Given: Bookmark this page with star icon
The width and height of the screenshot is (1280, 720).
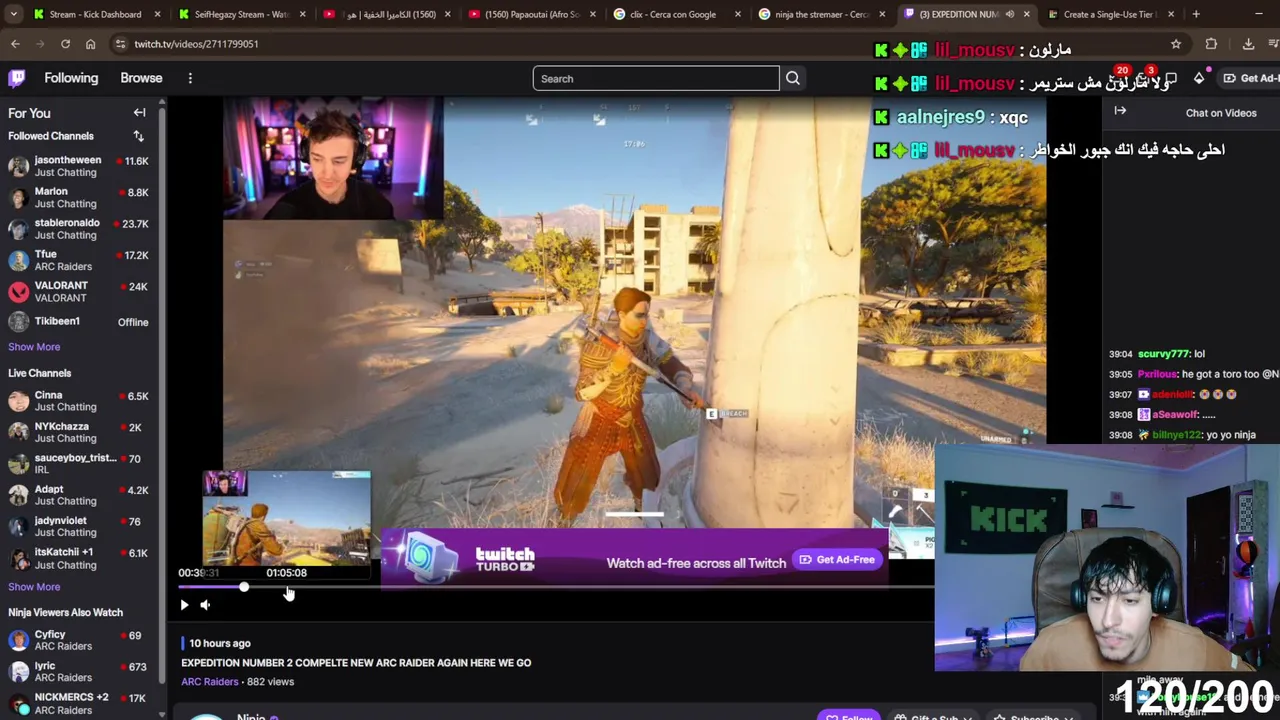Looking at the screenshot, I should [x=1176, y=44].
